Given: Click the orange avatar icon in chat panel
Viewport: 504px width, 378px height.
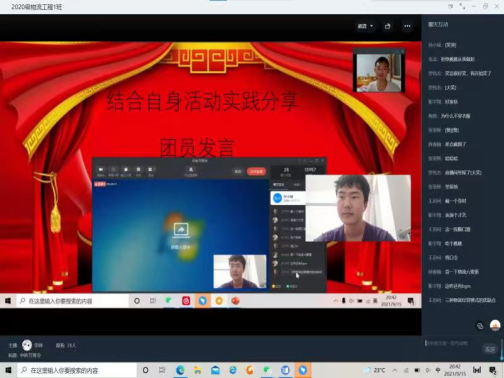Looking at the screenshot, I should tap(495, 325).
